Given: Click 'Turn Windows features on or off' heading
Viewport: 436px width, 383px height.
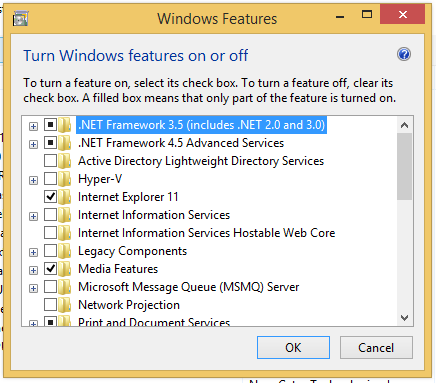Looking at the screenshot, I should 136,56.
